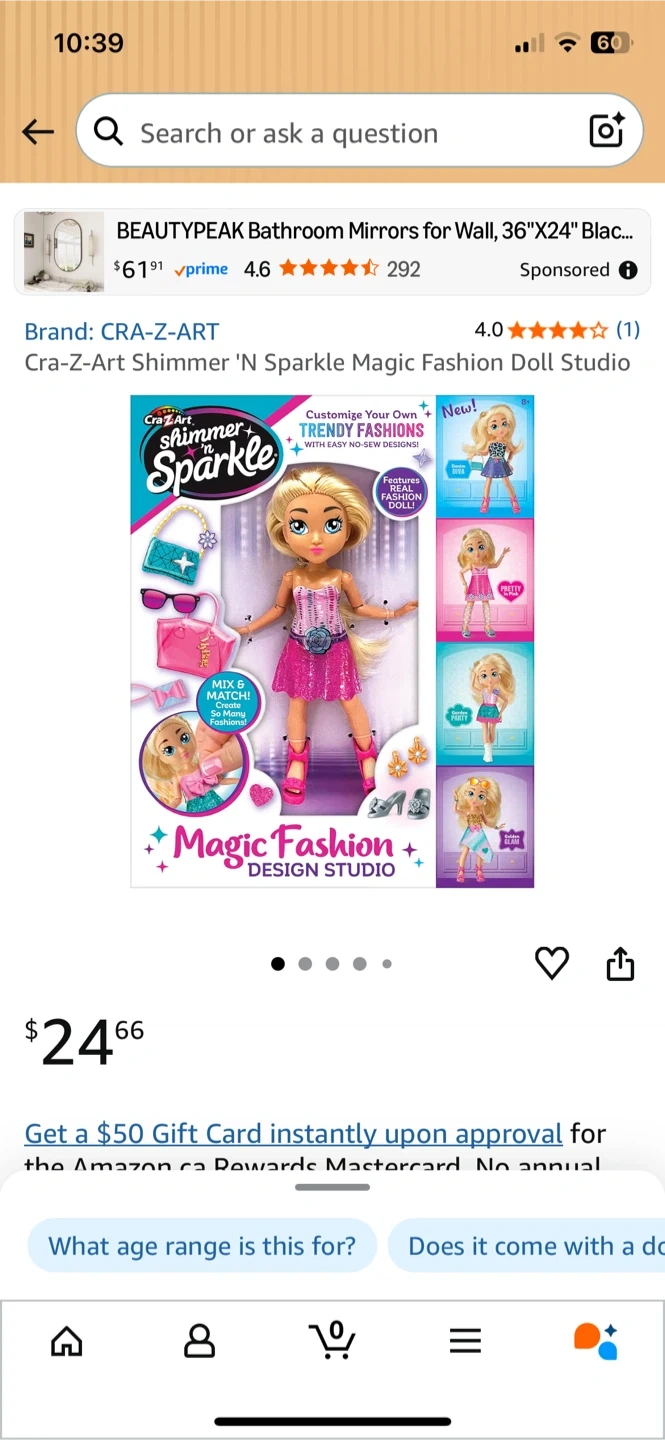Open the BEAUTYPEAK bathroom mirror ad thumbnail
The image size is (665, 1440).
click(64, 252)
